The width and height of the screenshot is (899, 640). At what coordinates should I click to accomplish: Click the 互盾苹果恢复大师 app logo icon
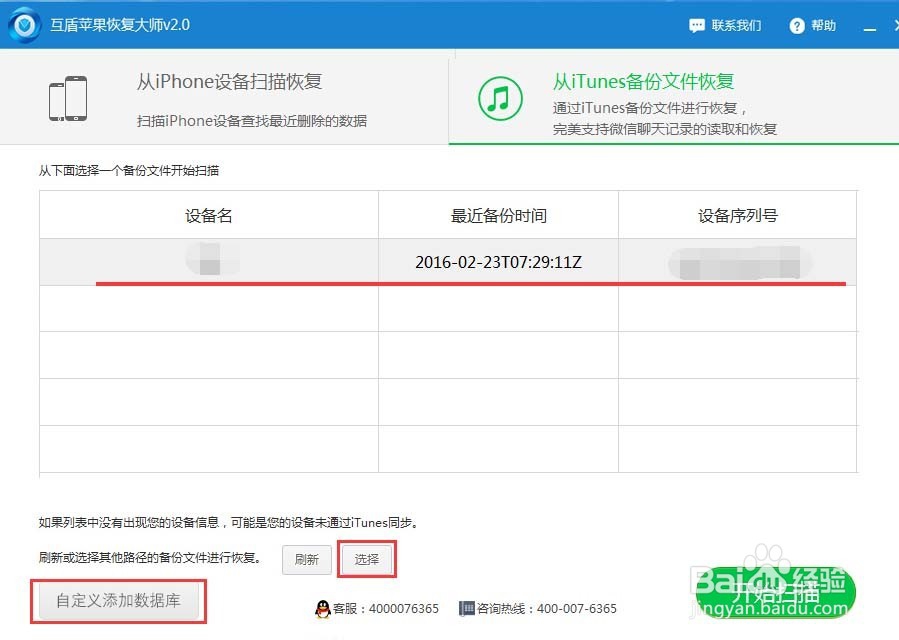[x=24, y=25]
